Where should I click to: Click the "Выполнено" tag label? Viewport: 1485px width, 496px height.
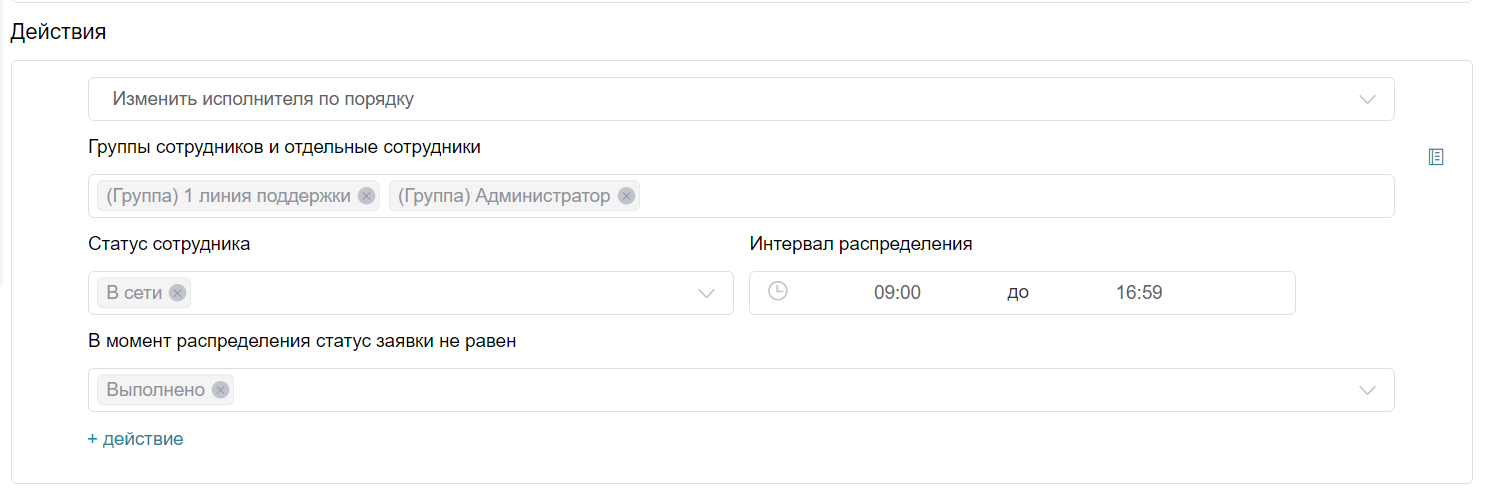tap(156, 390)
